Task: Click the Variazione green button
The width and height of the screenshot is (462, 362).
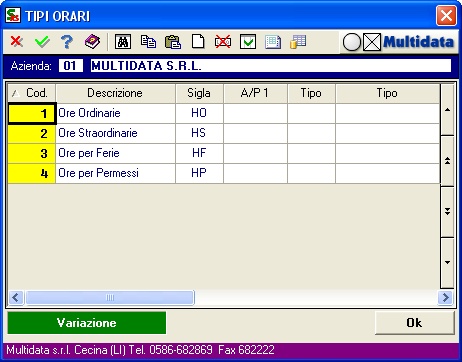Action: coord(87,323)
